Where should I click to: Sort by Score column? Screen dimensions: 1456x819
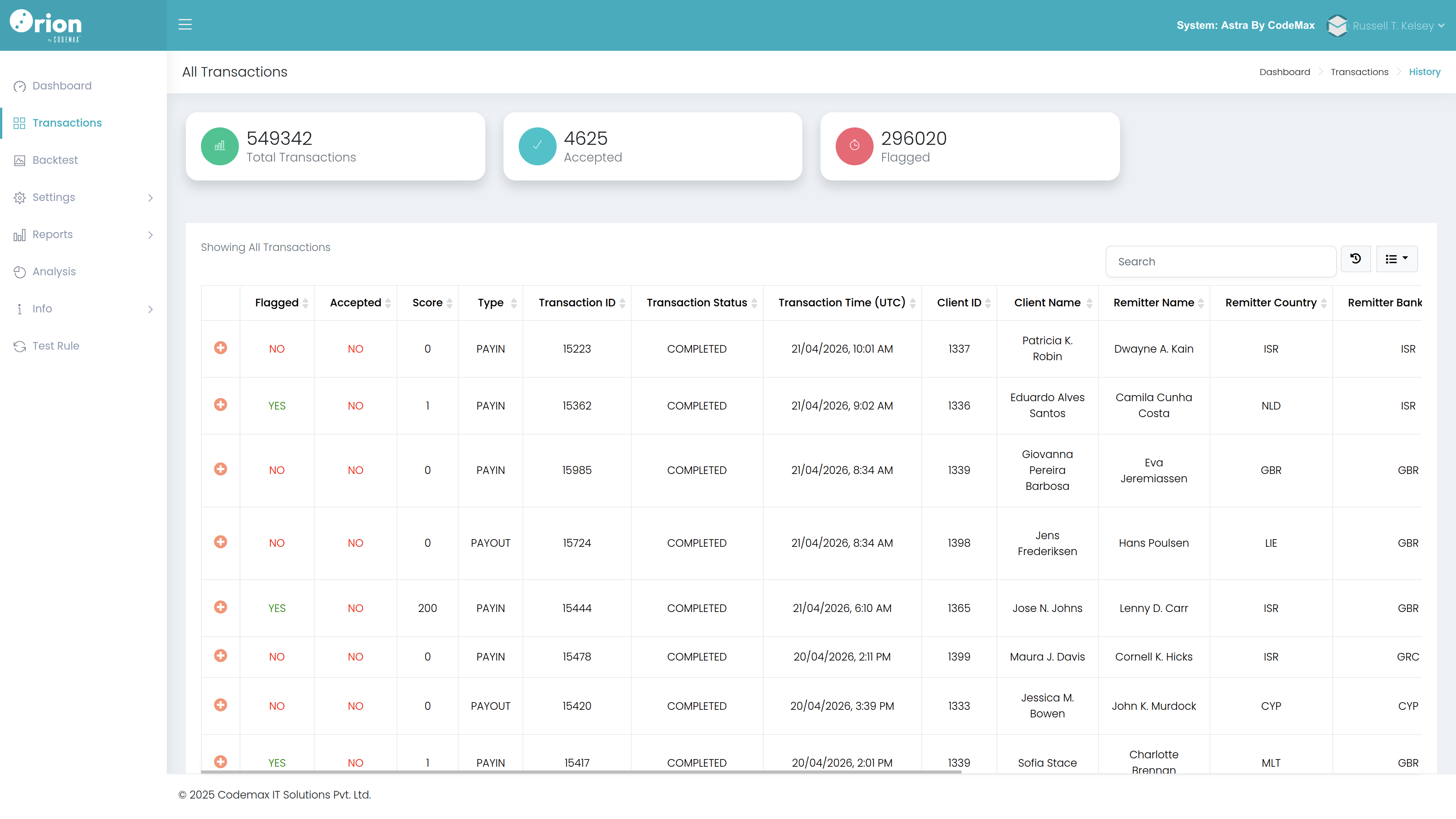[427, 303]
